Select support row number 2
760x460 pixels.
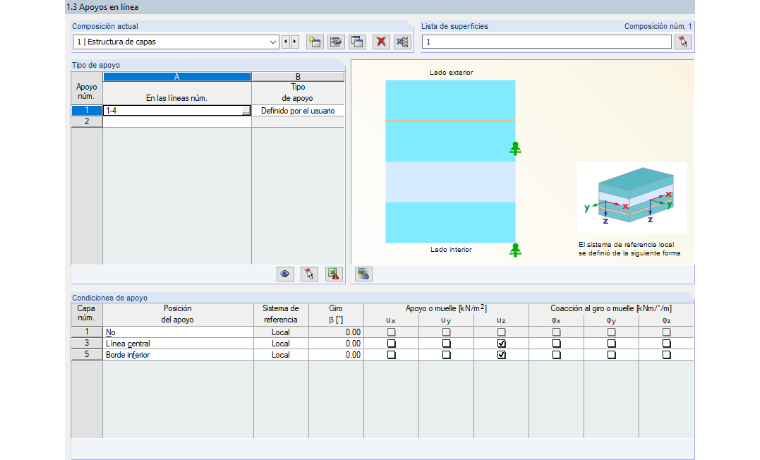click(x=87, y=122)
